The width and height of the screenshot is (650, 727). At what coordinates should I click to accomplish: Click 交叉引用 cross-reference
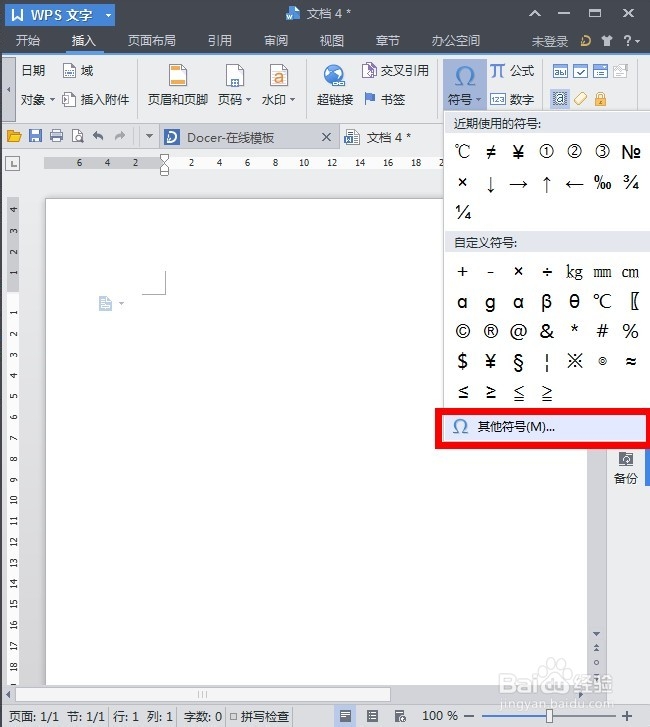[395, 70]
